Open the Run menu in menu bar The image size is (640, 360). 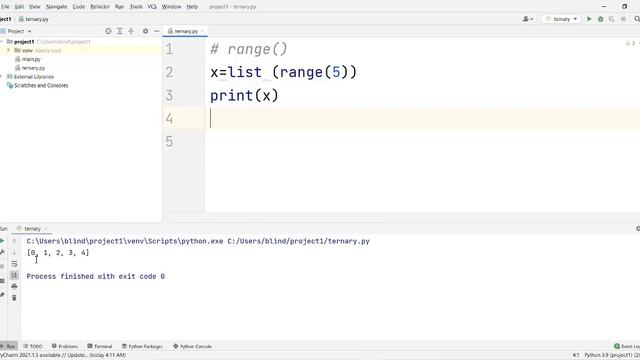[x=119, y=7]
